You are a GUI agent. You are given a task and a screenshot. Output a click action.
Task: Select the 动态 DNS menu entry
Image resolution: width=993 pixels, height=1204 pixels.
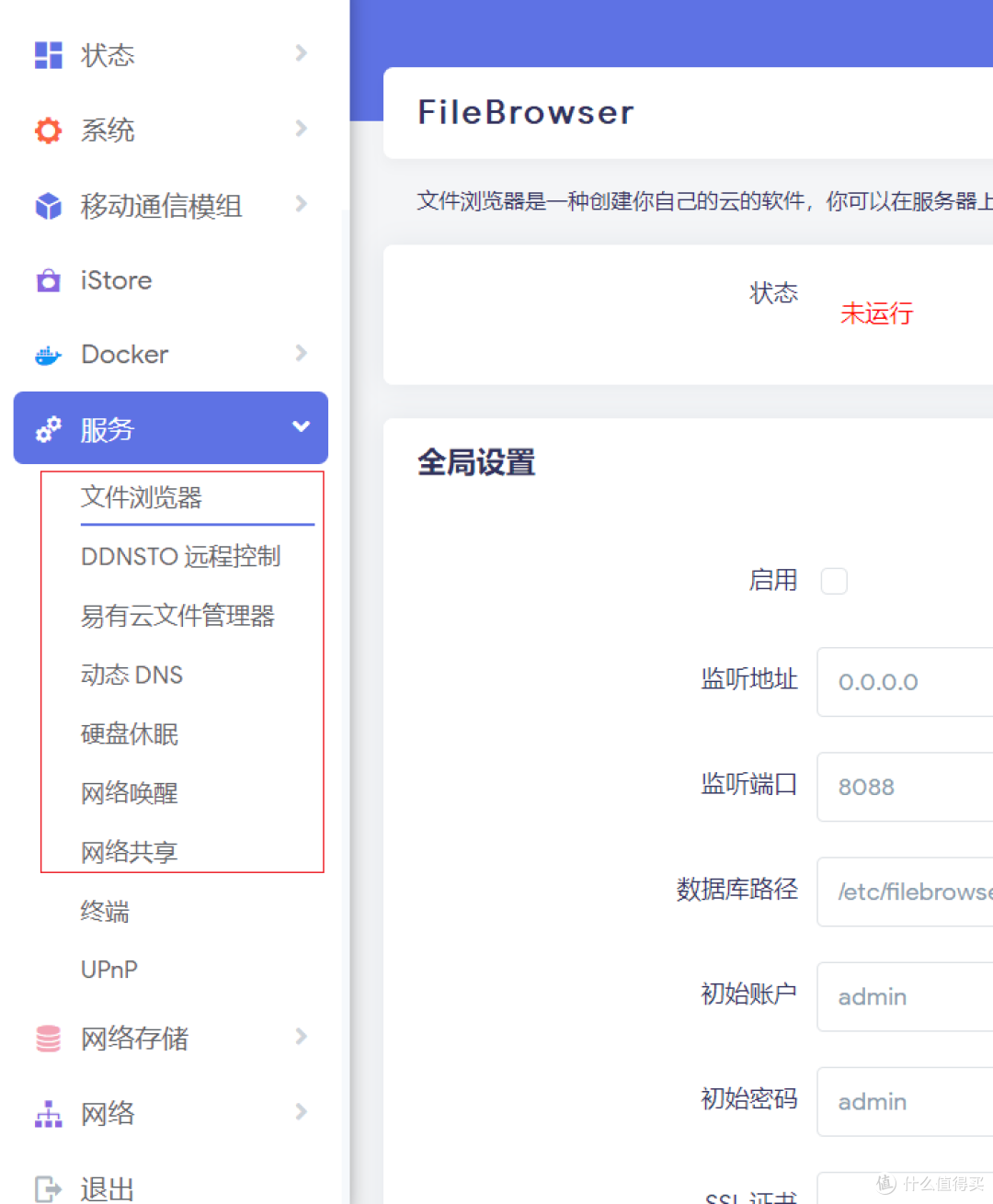(x=131, y=676)
